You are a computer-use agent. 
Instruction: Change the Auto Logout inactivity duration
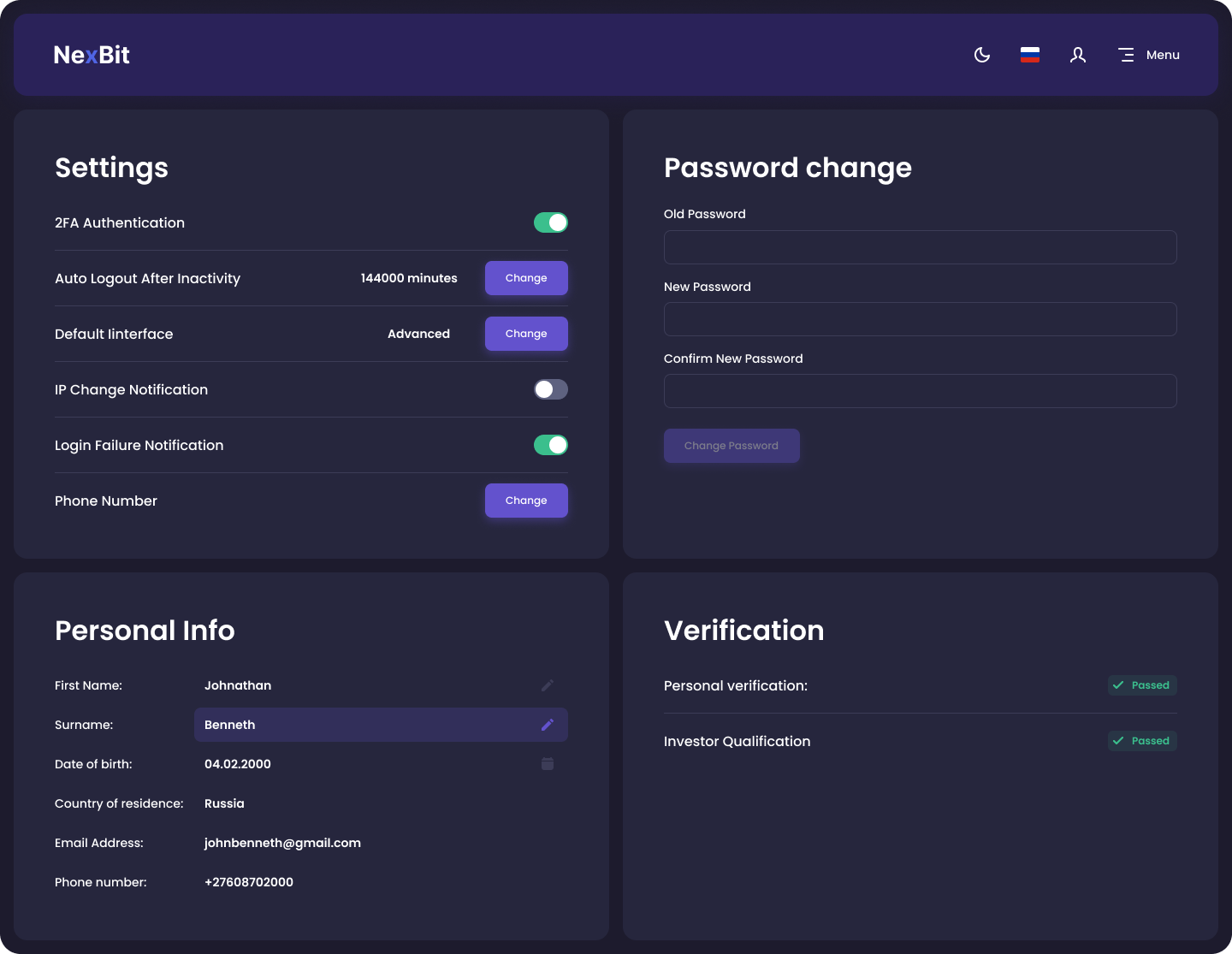(525, 278)
